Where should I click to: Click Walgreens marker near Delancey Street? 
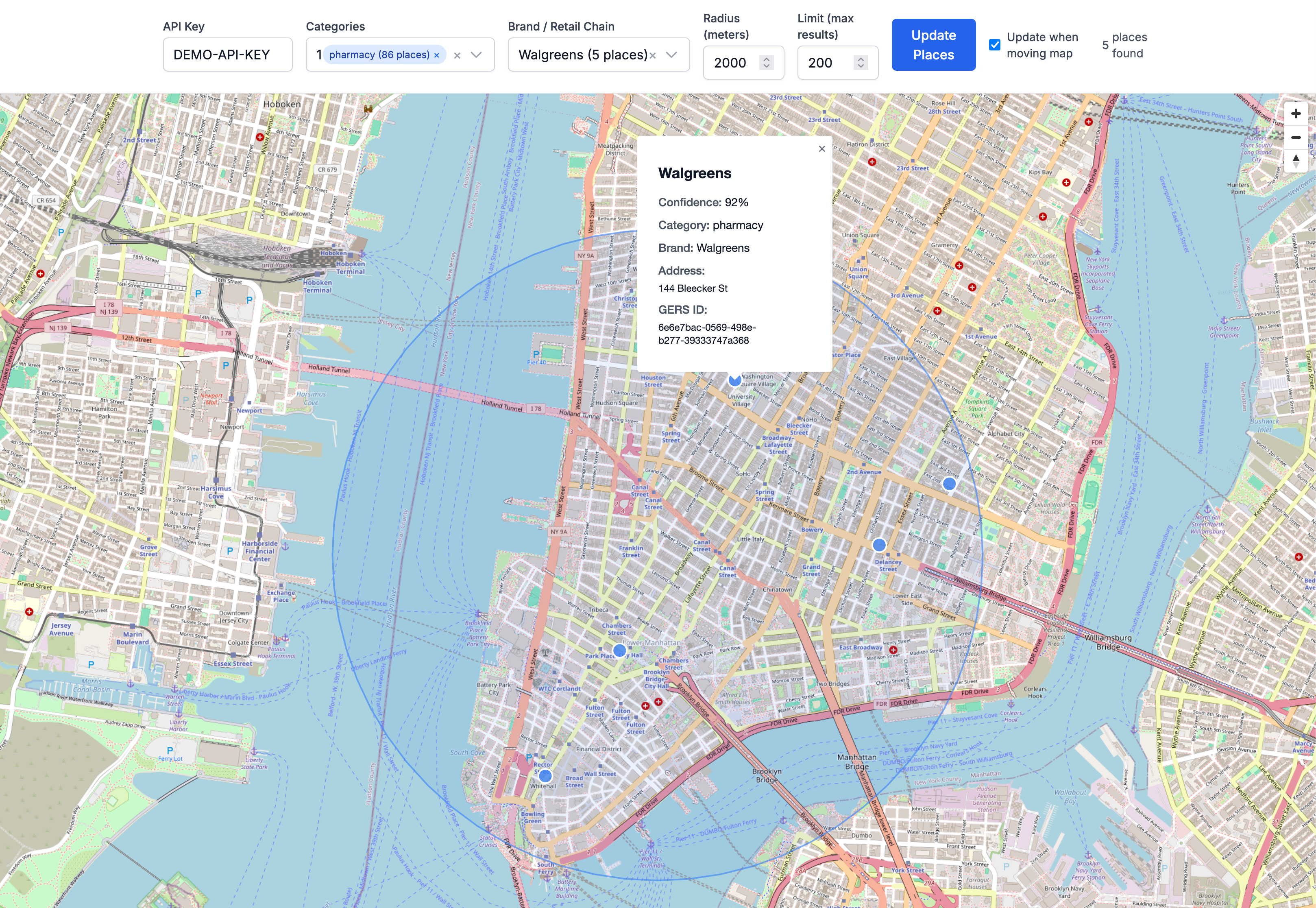(879, 545)
